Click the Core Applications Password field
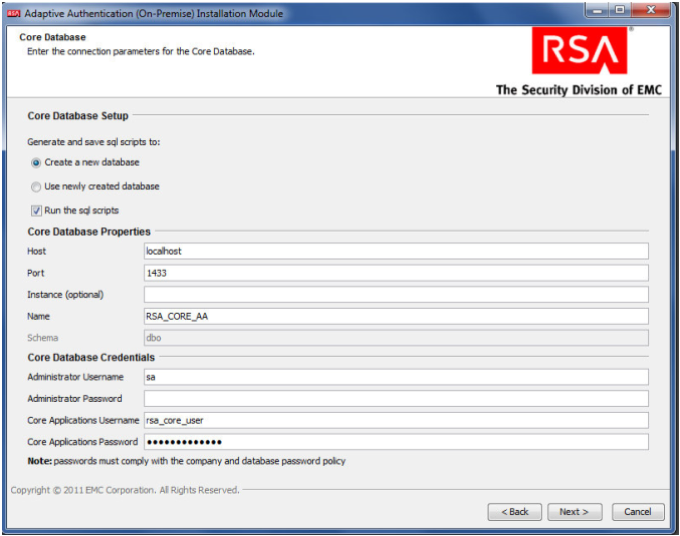 (x=396, y=442)
